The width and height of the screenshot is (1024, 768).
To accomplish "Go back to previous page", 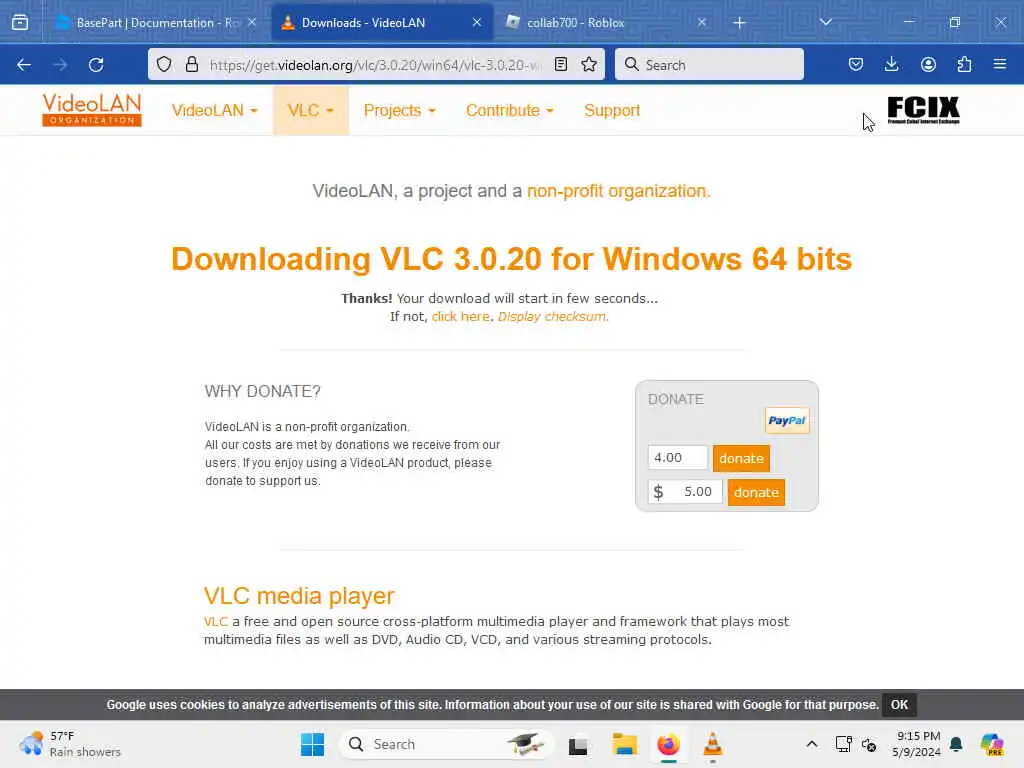I will coord(24,65).
